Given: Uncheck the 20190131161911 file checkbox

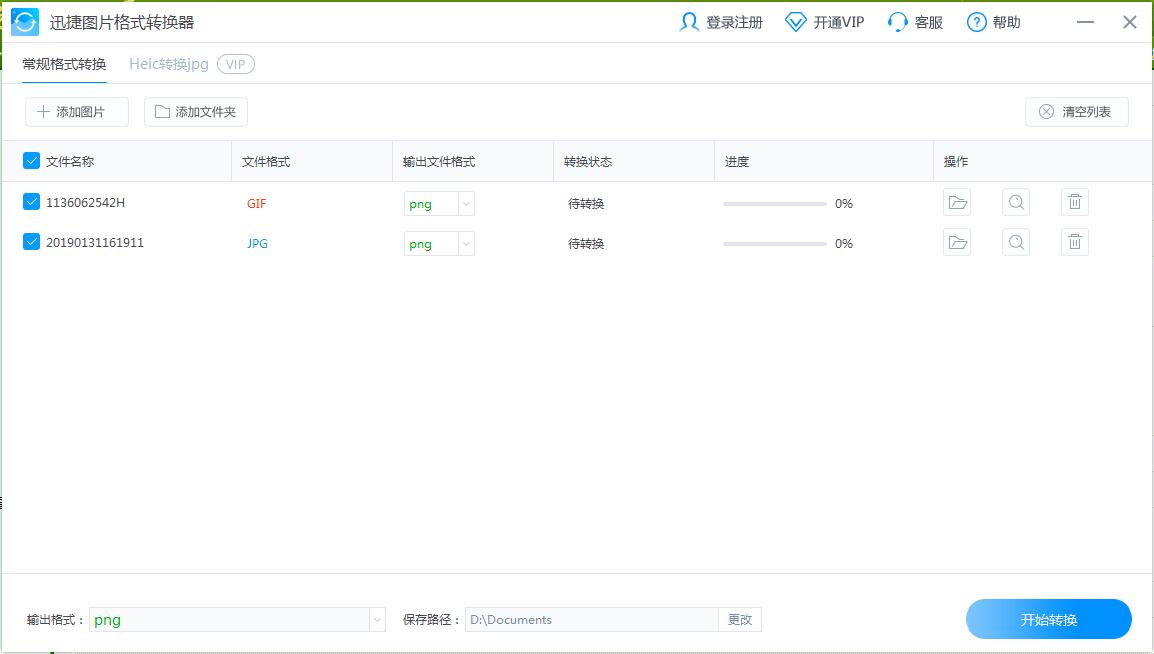Looking at the screenshot, I should click(x=31, y=242).
